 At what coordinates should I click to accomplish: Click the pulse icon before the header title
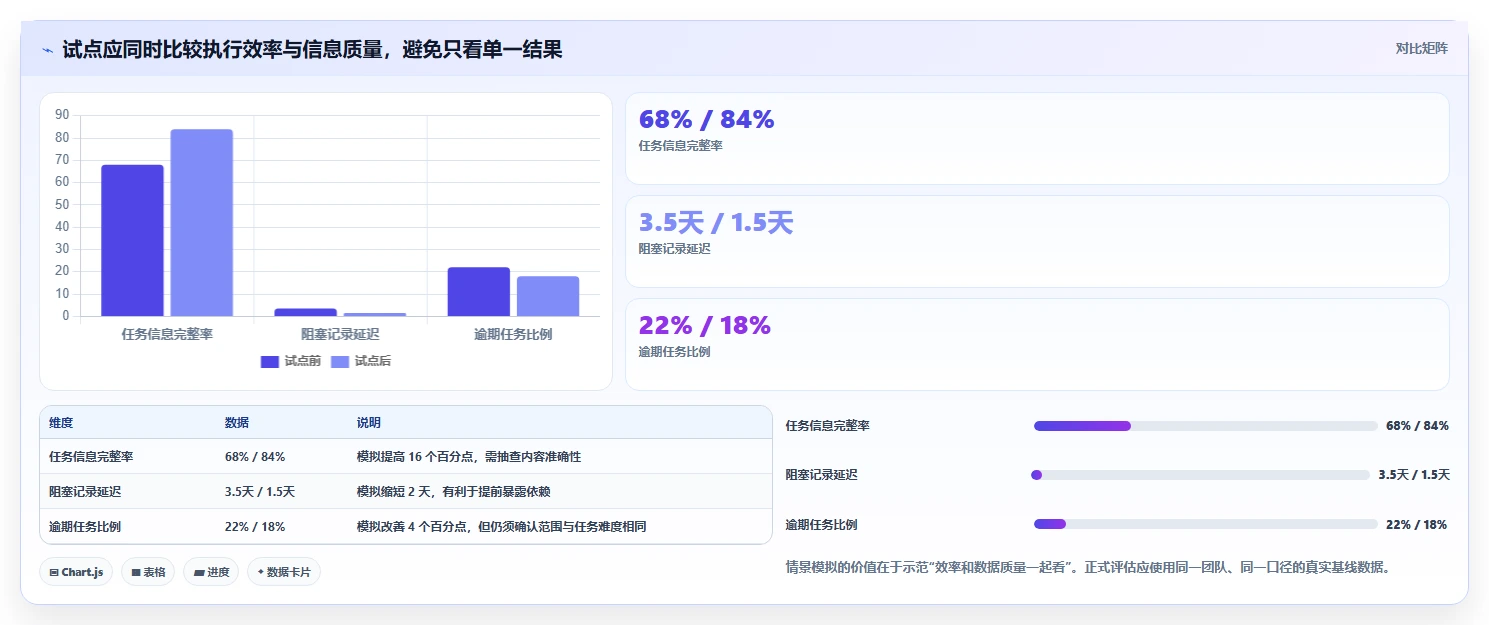coord(47,50)
